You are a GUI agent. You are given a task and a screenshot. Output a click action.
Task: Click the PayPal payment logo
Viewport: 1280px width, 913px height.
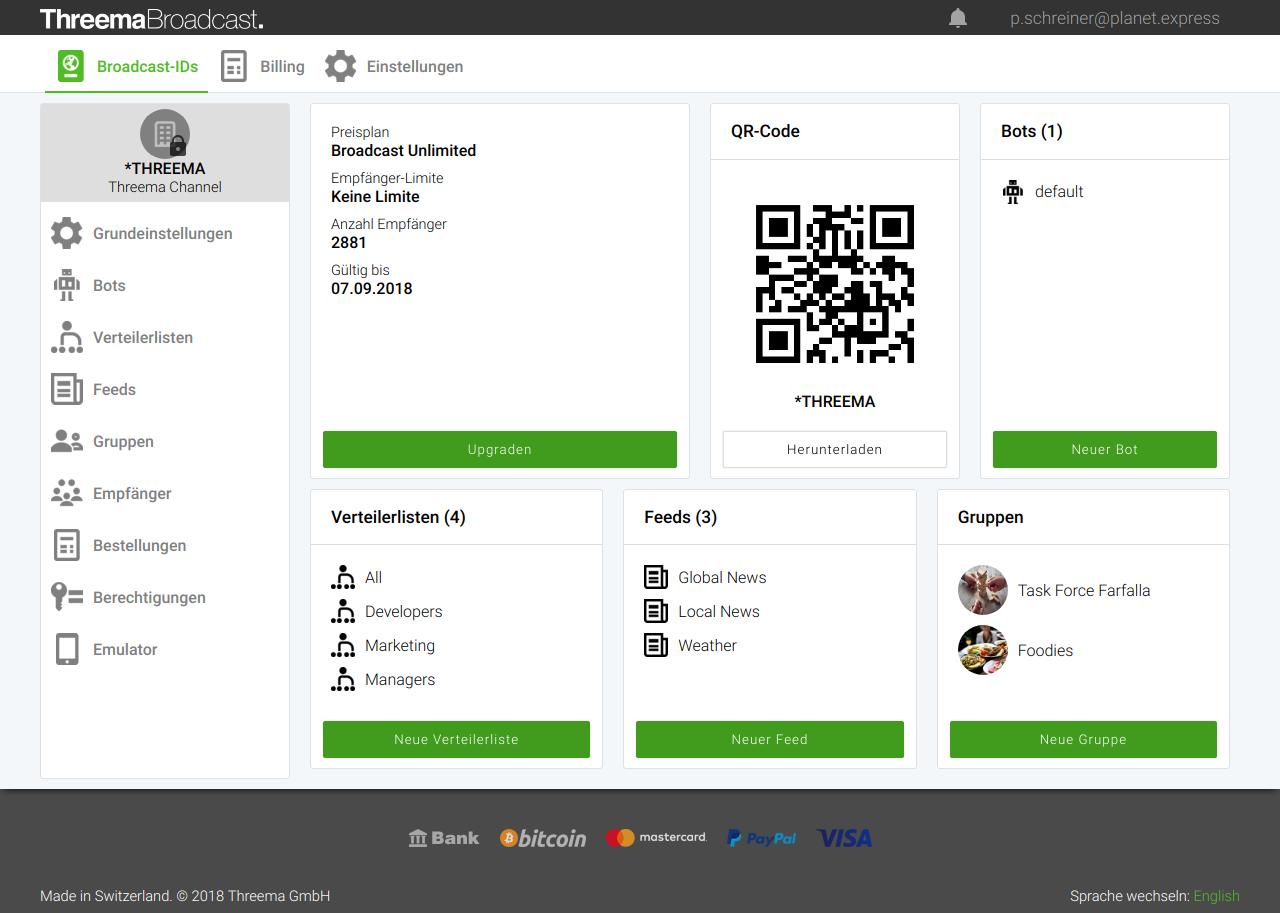tap(762, 838)
